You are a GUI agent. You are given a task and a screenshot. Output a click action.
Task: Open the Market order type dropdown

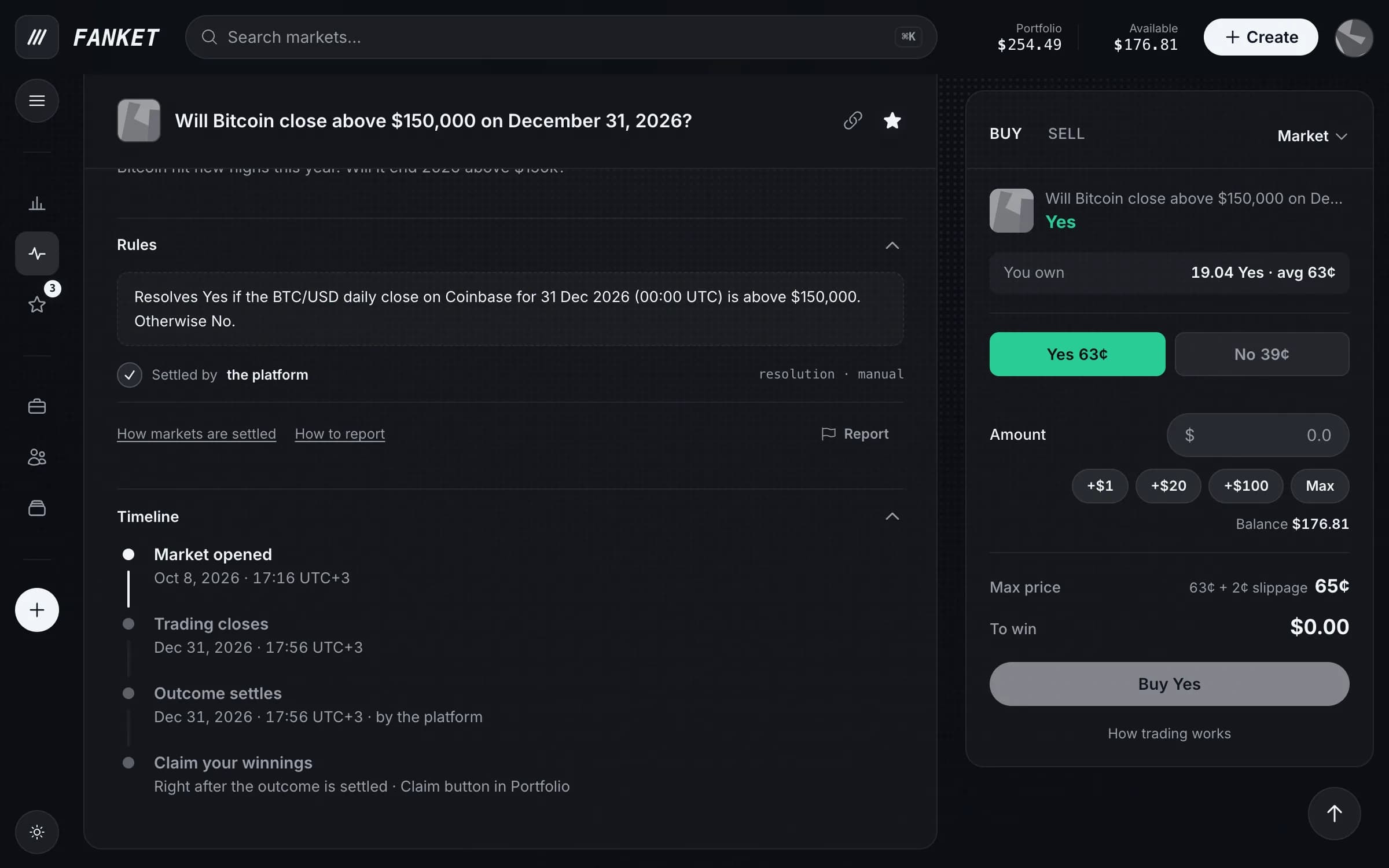coord(1312,136)
